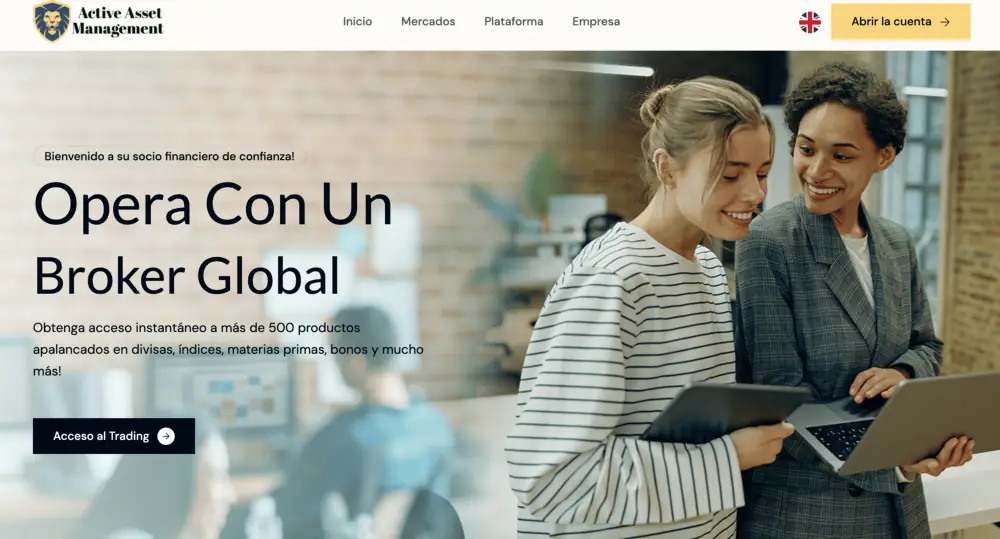The image size is (1000, 539).
Task: Click the Broker Global headline line
Action: (187, 276)
